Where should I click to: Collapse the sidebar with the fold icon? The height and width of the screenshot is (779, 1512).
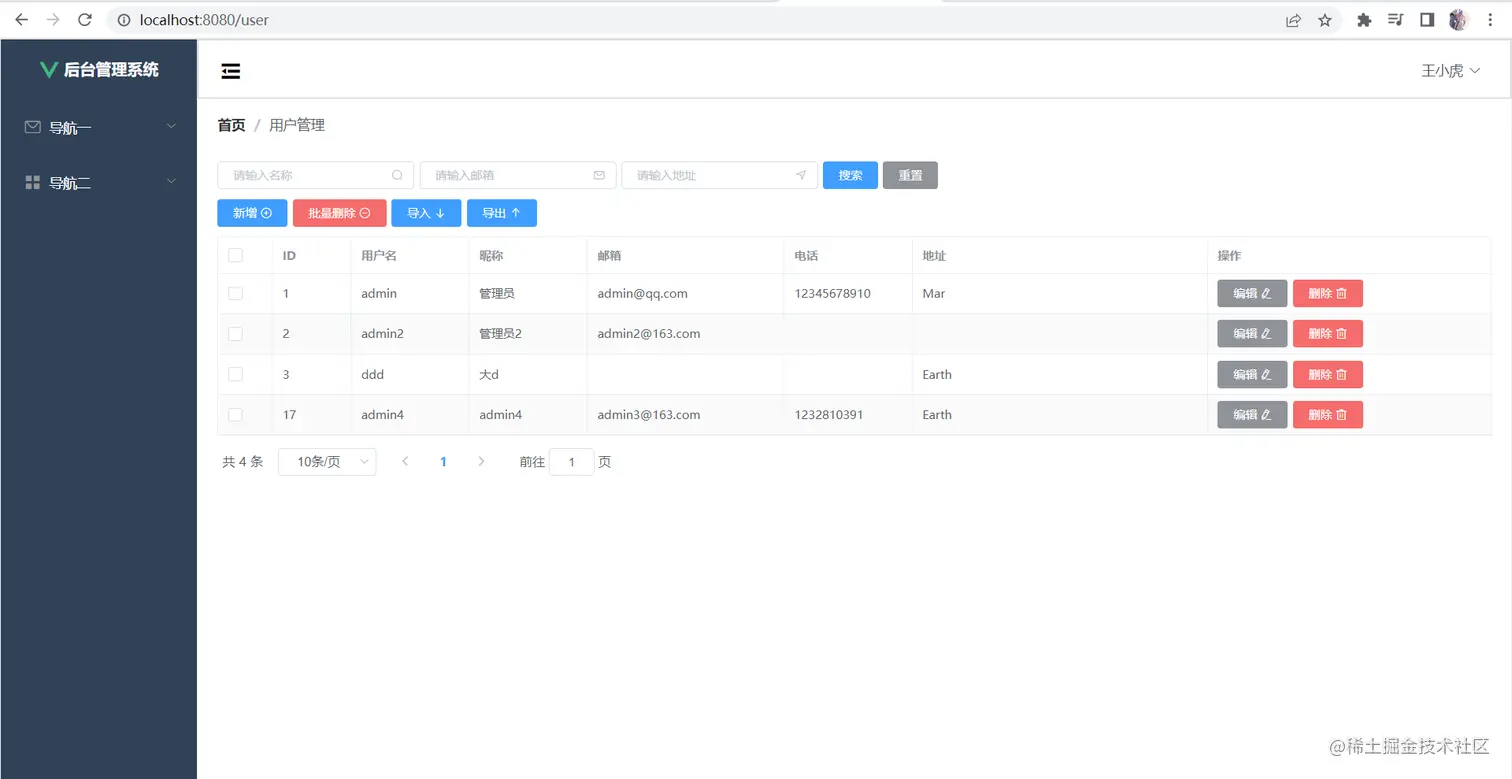(x=231, y=70)
